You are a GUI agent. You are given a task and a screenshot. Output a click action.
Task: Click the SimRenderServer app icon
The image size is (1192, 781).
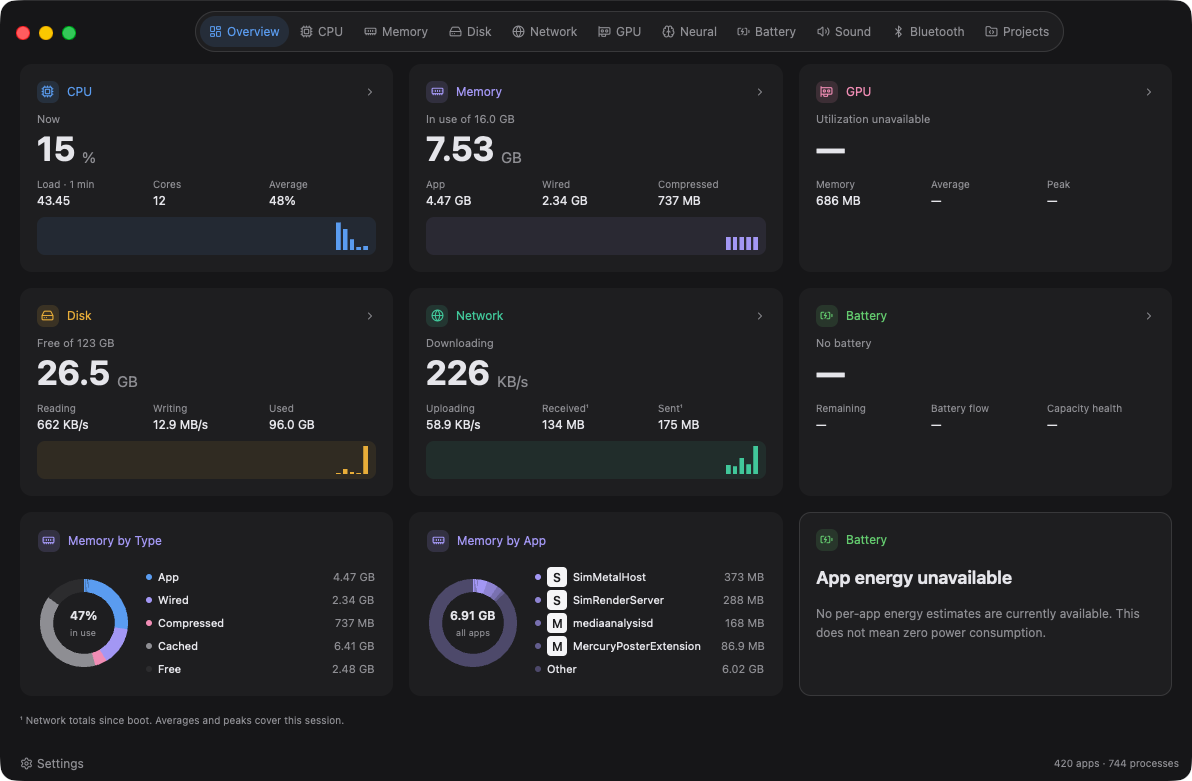[557, 600]
